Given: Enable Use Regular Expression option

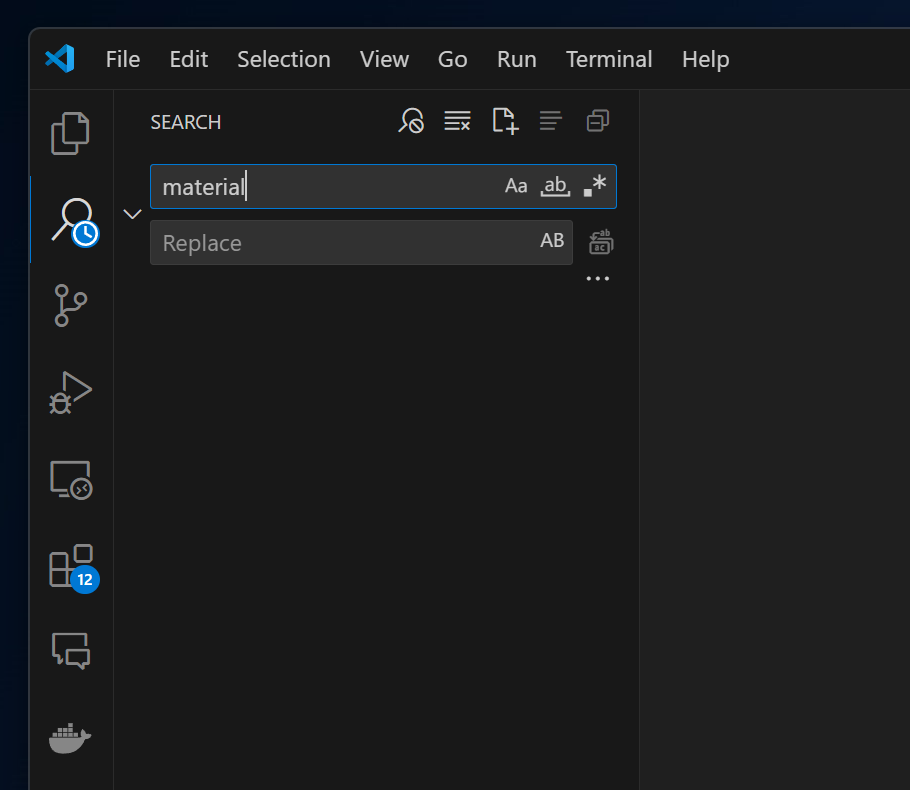Looking at the screenshot, I should point(595,186).
